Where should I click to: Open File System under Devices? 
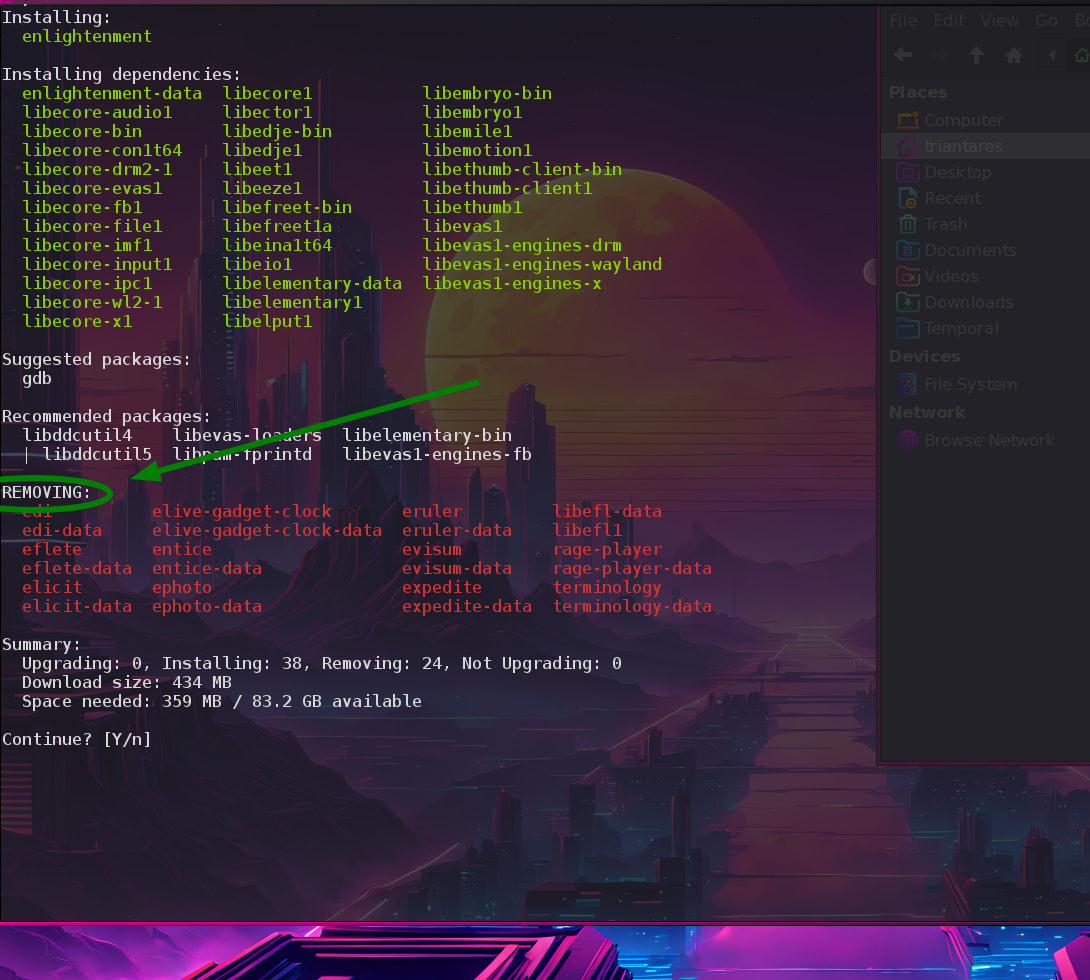click(x=970, y=384)
